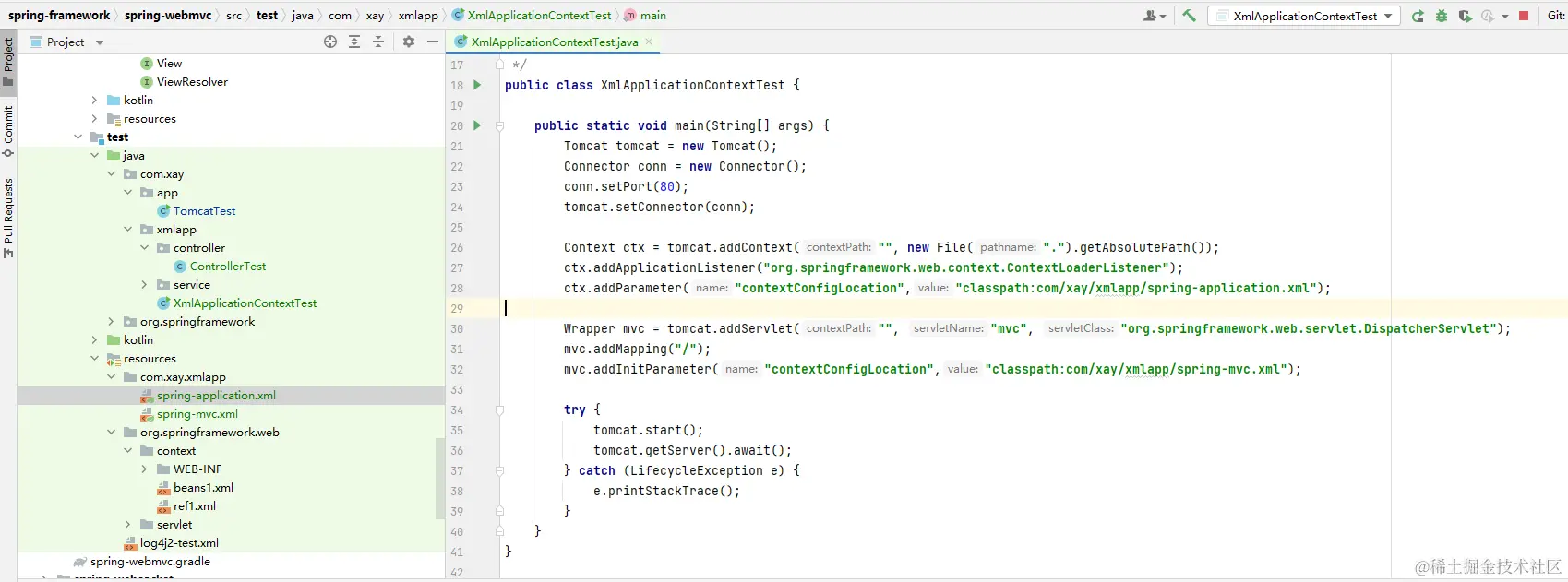Click main method in the breadcrumb

click(645, 16)
